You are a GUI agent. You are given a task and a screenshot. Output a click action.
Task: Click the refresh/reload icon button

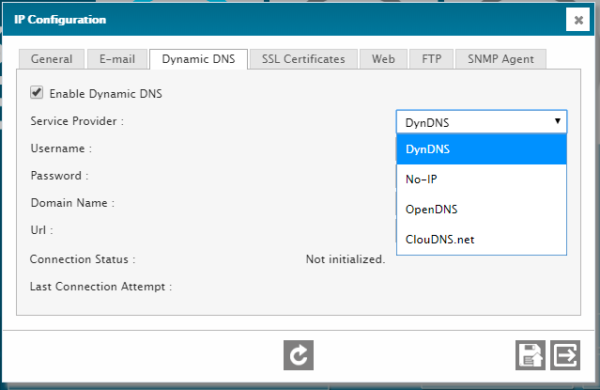click(298, 355)
